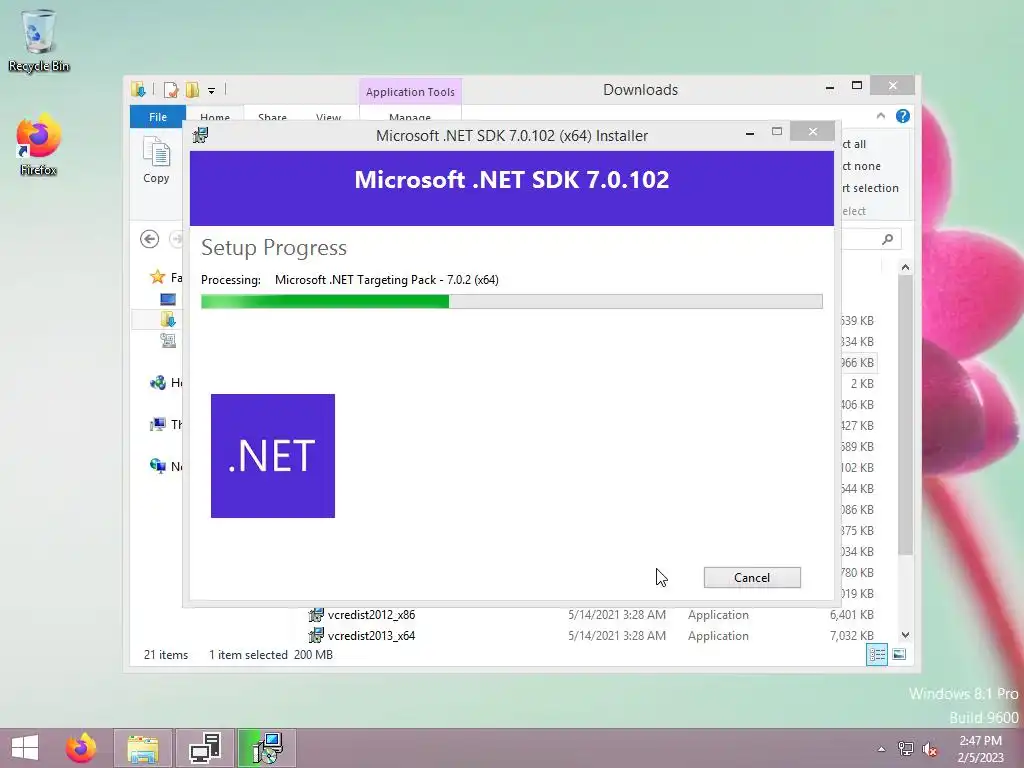Switch to Home ribbon tab in Downloads

click(x=215, y=117)
